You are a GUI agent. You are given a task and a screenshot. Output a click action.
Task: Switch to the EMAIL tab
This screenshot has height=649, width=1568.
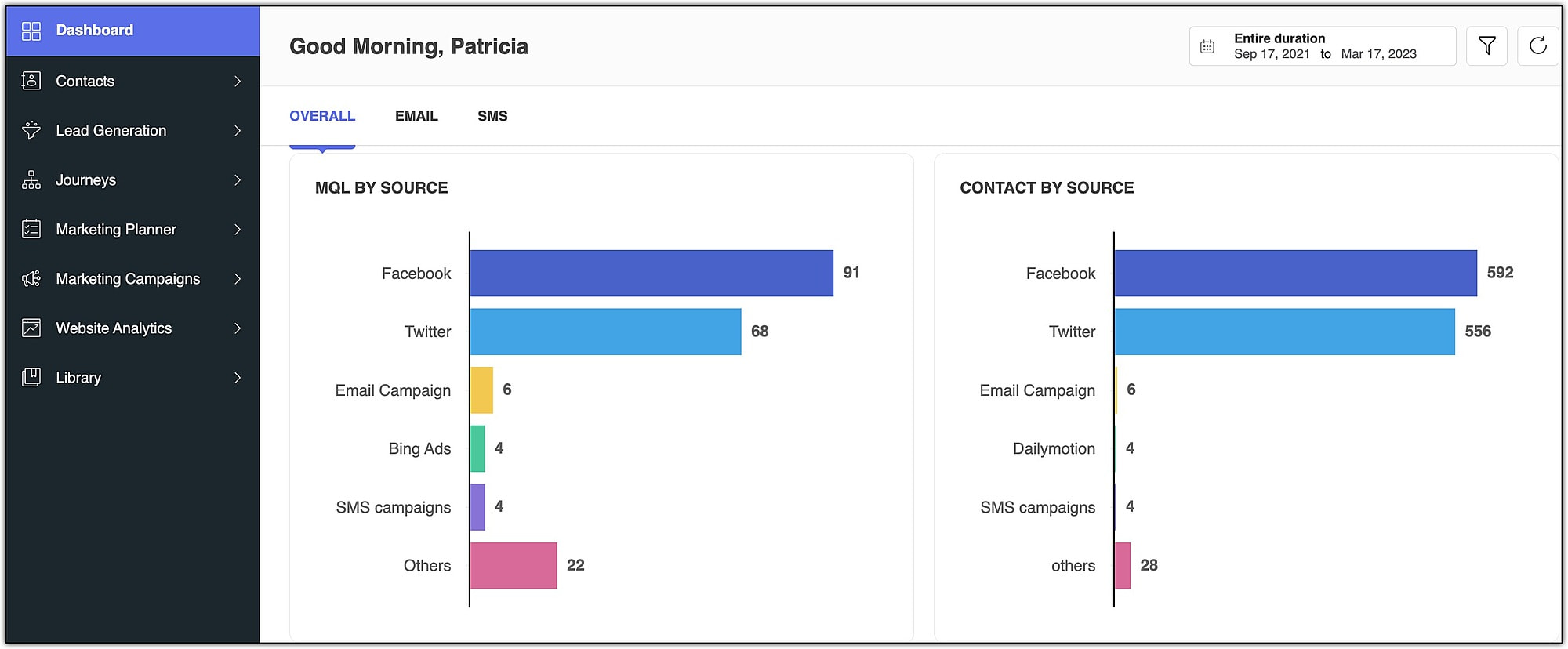pos(416,116)
